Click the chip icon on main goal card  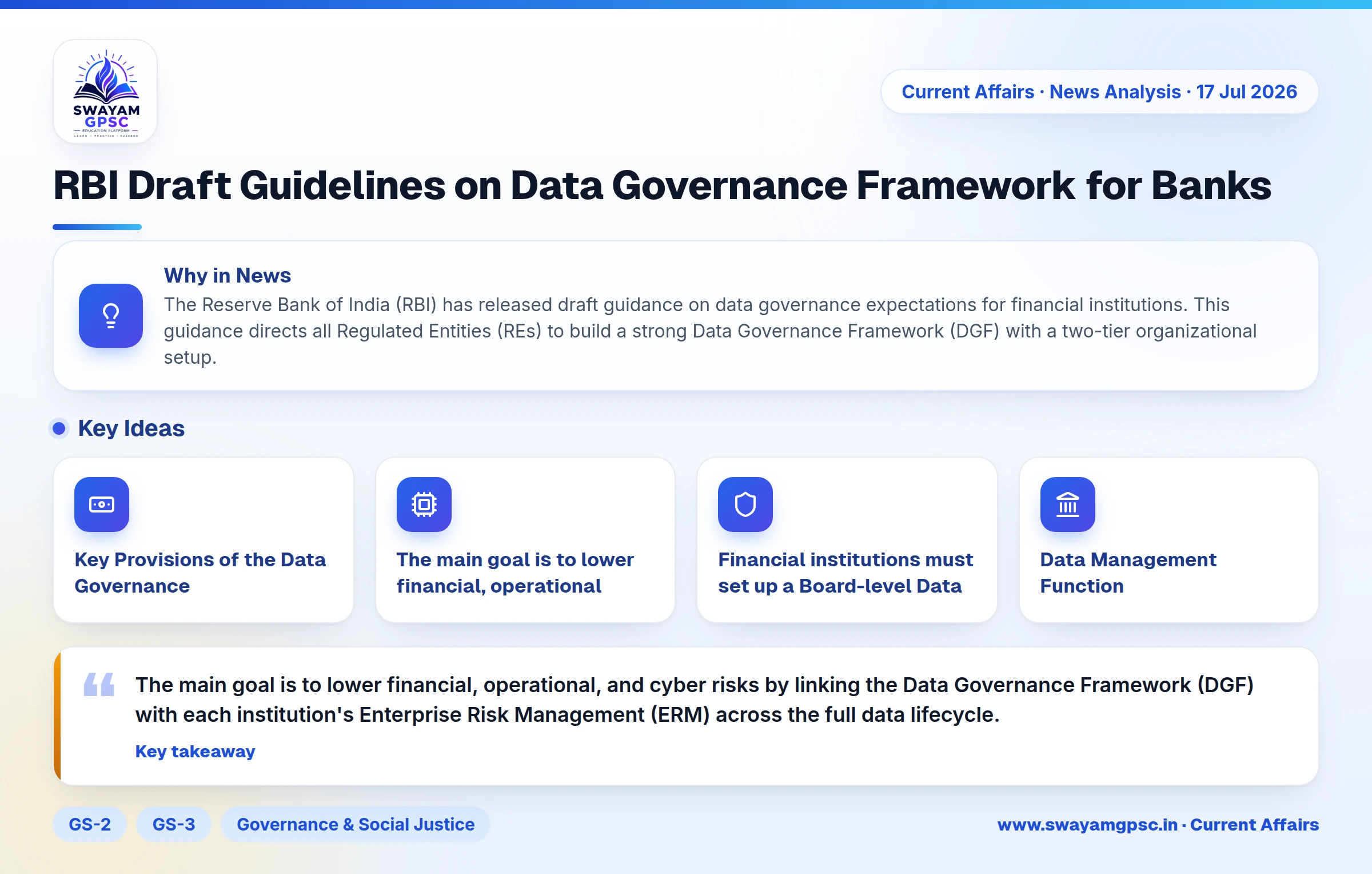tap(424, 504)
